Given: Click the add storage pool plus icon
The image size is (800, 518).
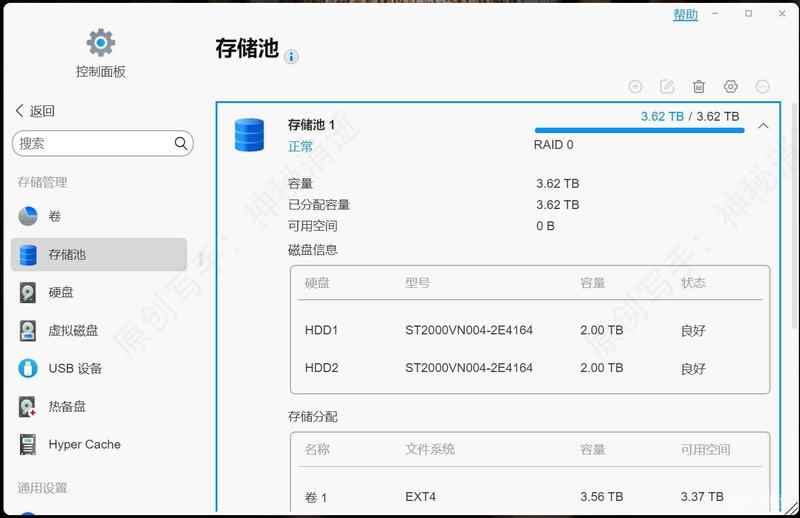Looking at the screenshot, I should (x=635, y=86).
